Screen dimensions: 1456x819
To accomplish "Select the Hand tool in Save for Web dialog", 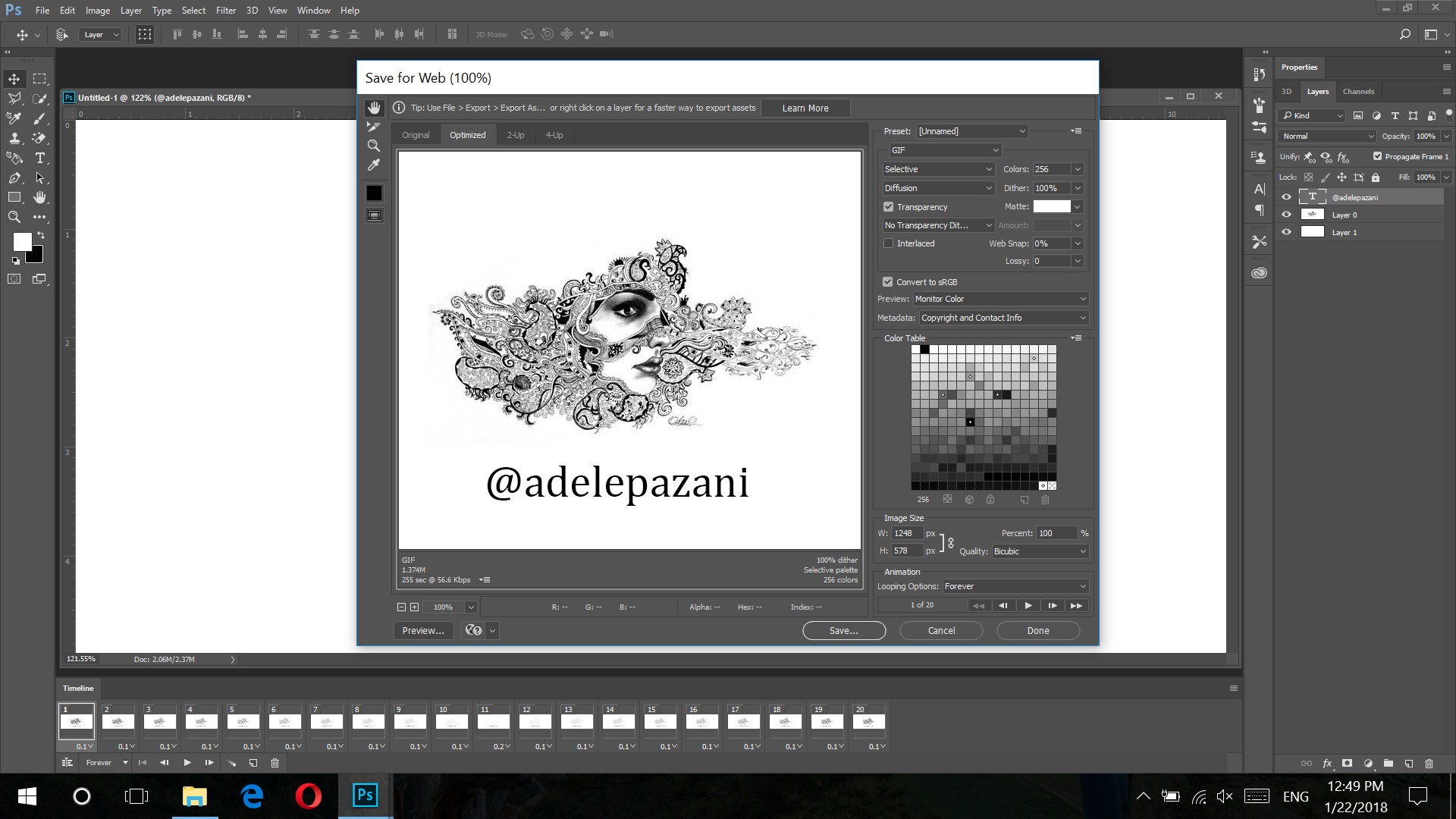I will (374, 107).
